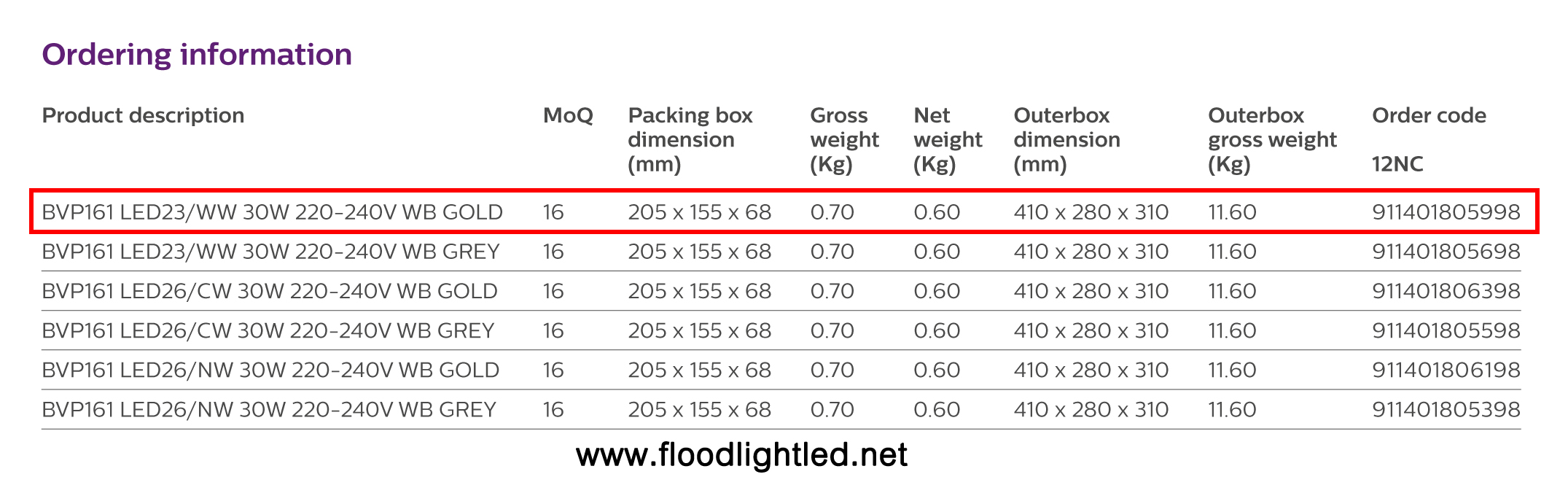
Task: Click order code 911401806198
Action: (1446, 370)
